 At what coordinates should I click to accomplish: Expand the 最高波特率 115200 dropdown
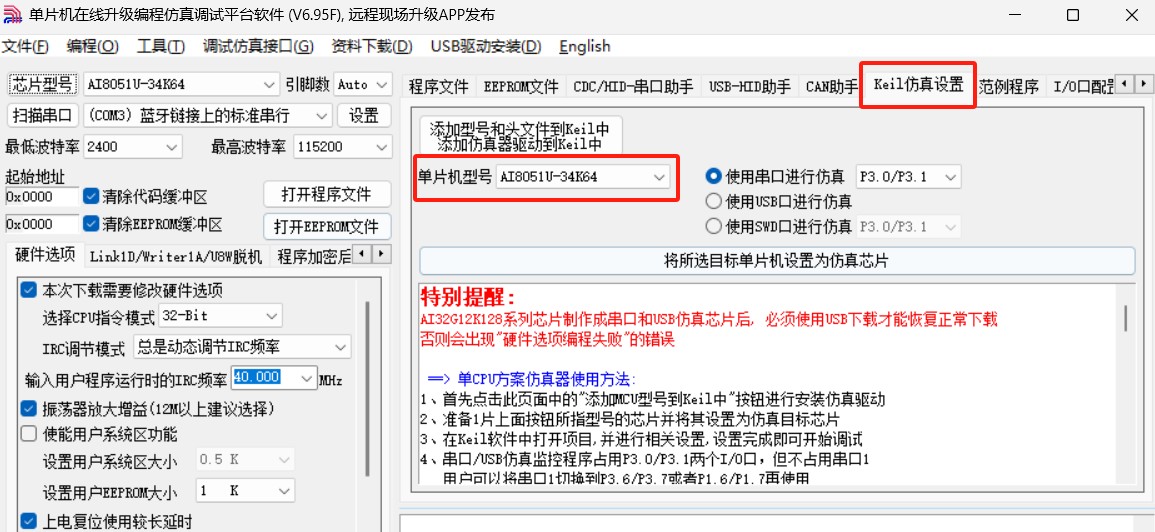382,147
